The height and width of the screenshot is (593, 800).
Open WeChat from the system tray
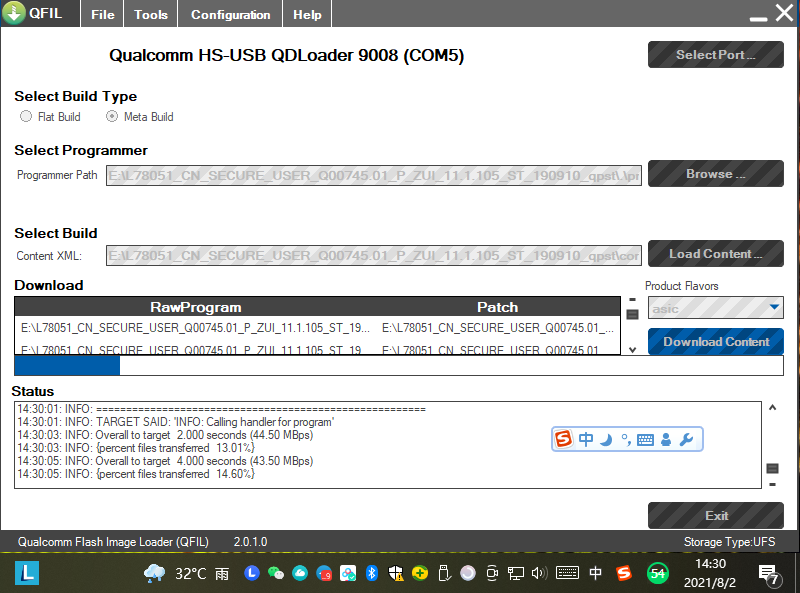pos(276,574)
